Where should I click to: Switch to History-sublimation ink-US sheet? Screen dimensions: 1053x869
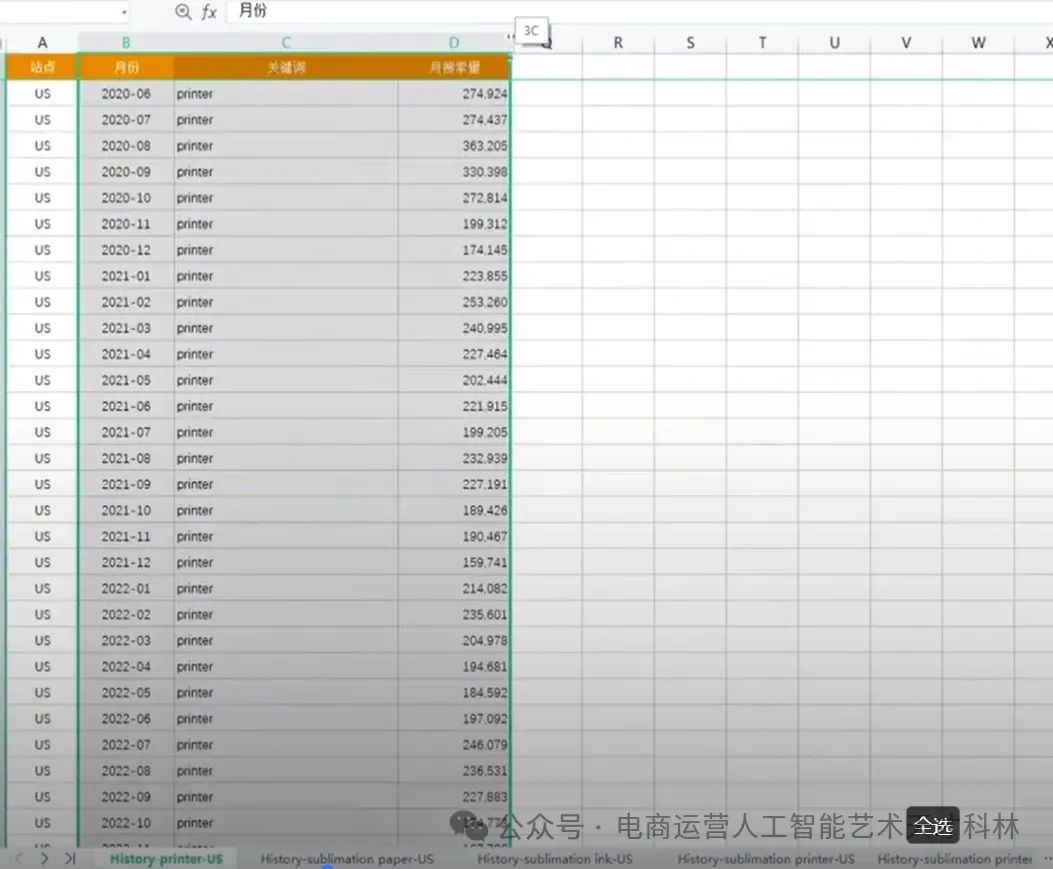(554, 858)
